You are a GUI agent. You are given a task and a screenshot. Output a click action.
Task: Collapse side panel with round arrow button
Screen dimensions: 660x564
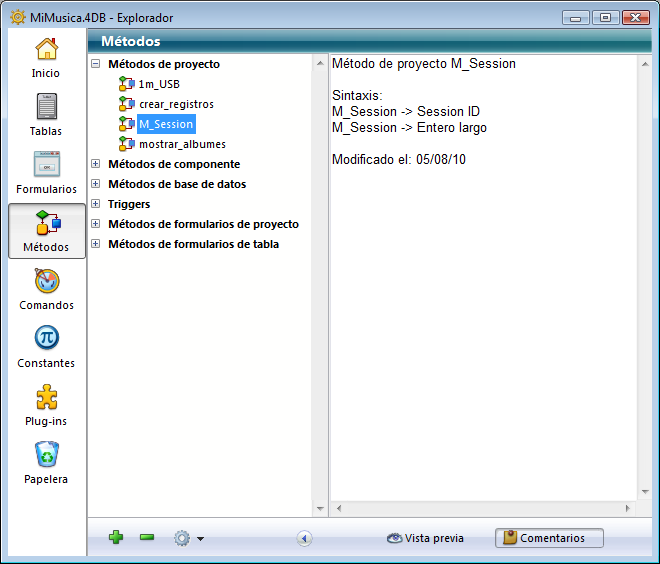click(304, 538)
